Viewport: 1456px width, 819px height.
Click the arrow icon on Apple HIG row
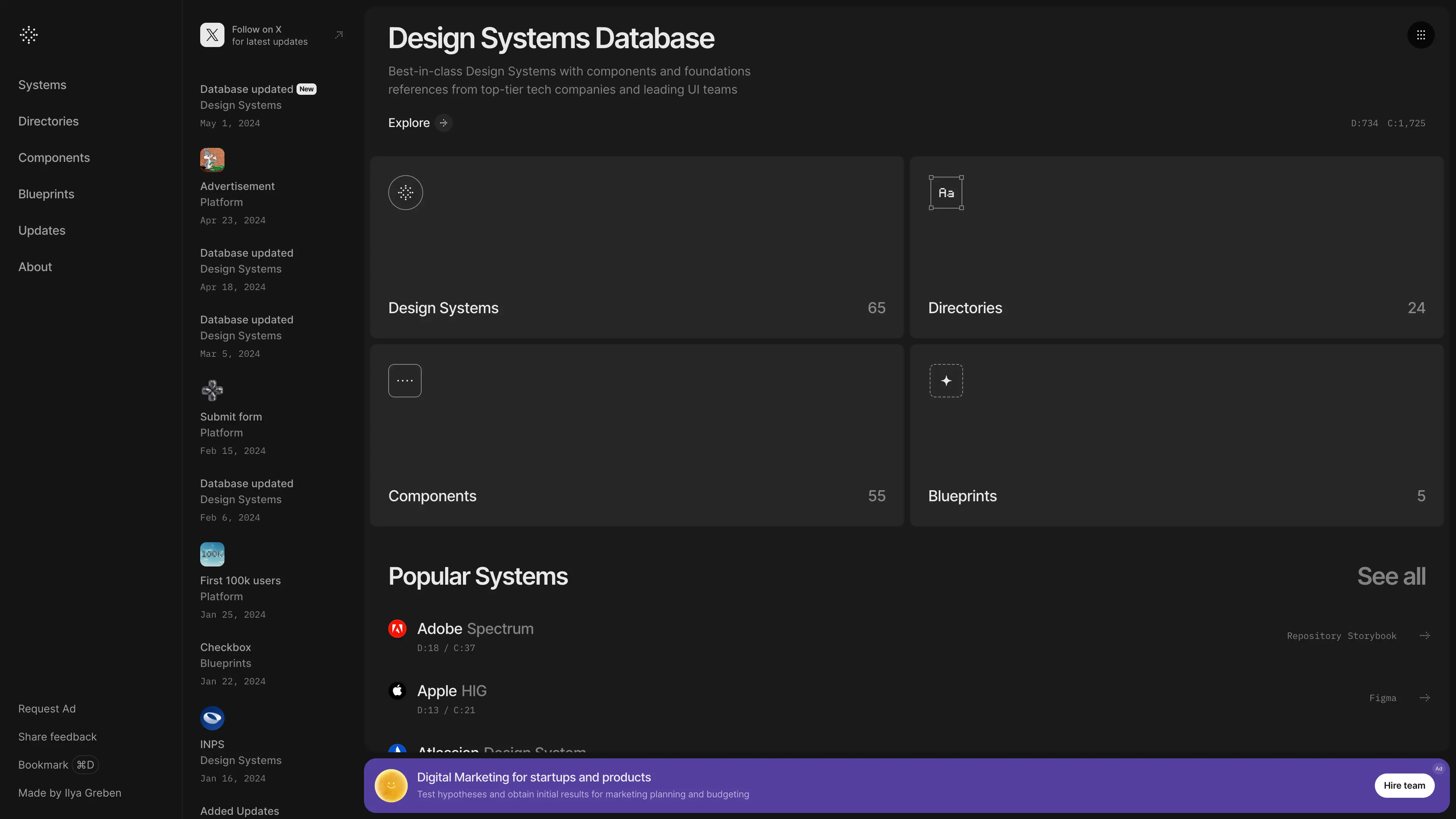tap(1425, 698)
